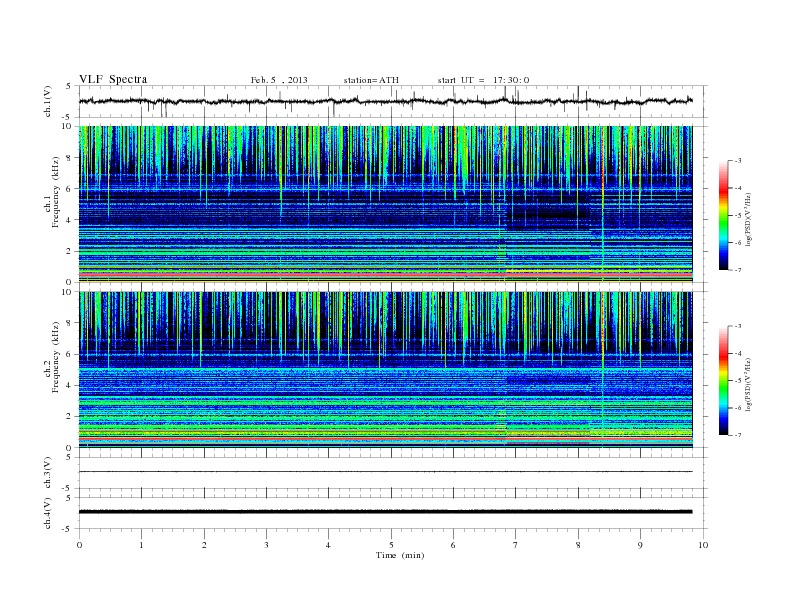Click the color scale bar beside ch.2 spectrogram
Image resolution: width=792 pixels, height=612 pixels.
(723, 381)
